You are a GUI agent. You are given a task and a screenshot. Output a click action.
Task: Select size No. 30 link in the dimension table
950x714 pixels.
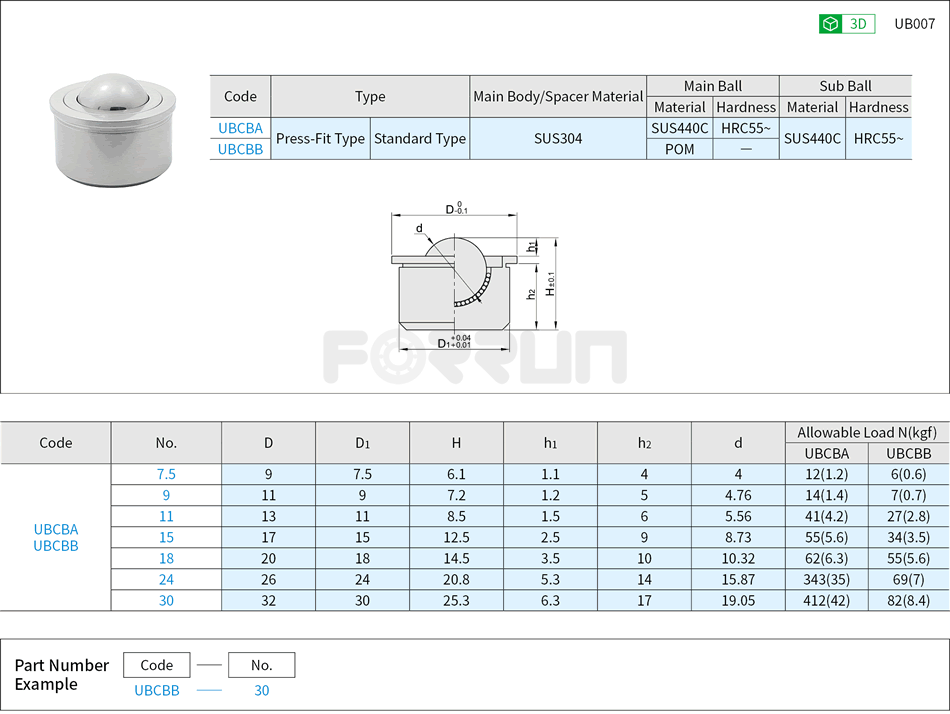[166, 601]
